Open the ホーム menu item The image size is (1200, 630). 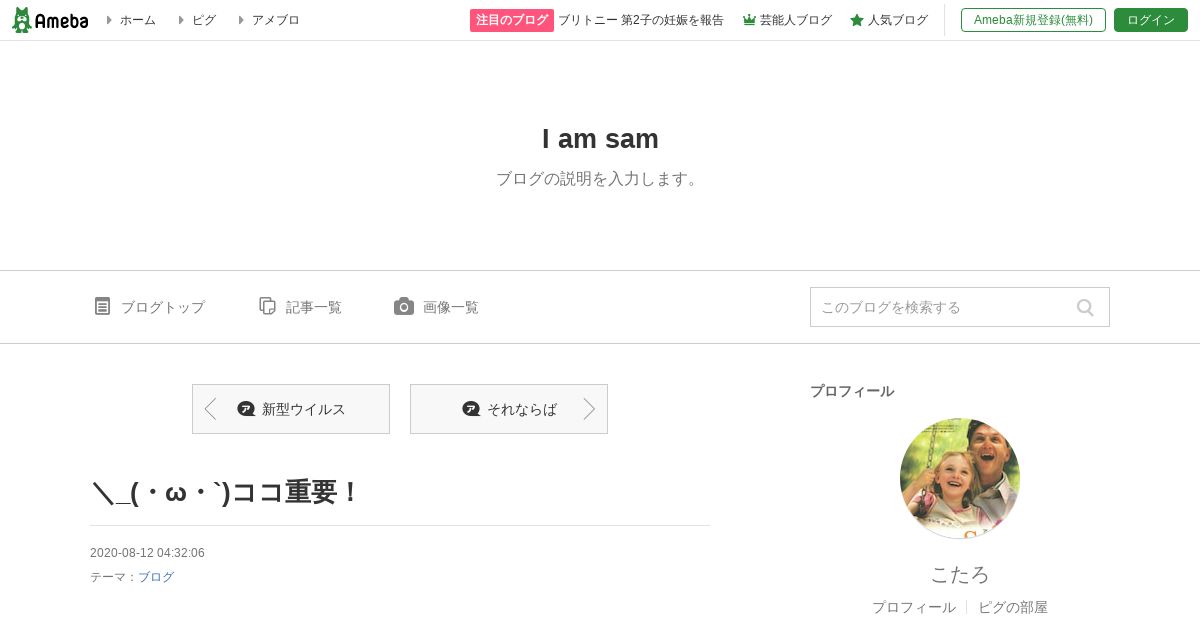coord(137,20)
